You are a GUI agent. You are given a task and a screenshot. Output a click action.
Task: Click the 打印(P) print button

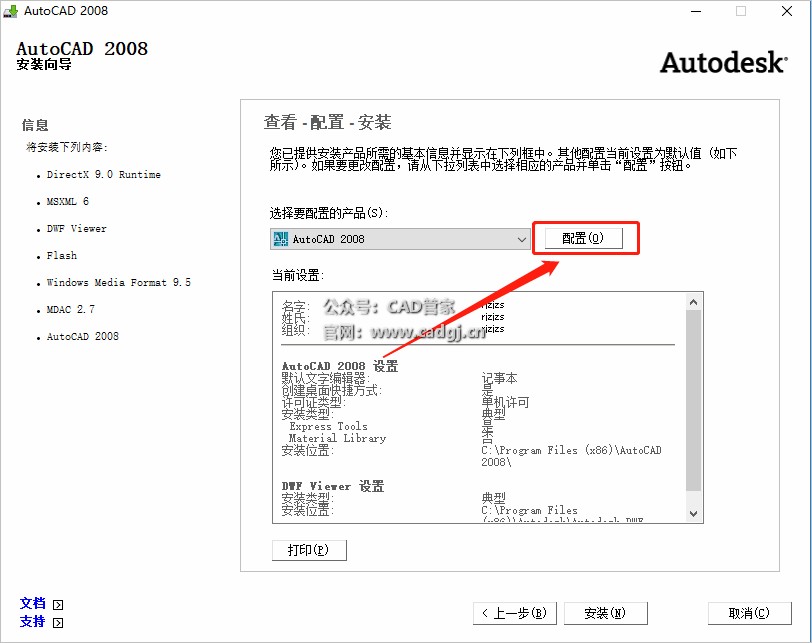pyautogui.click(x=309, y=550)
